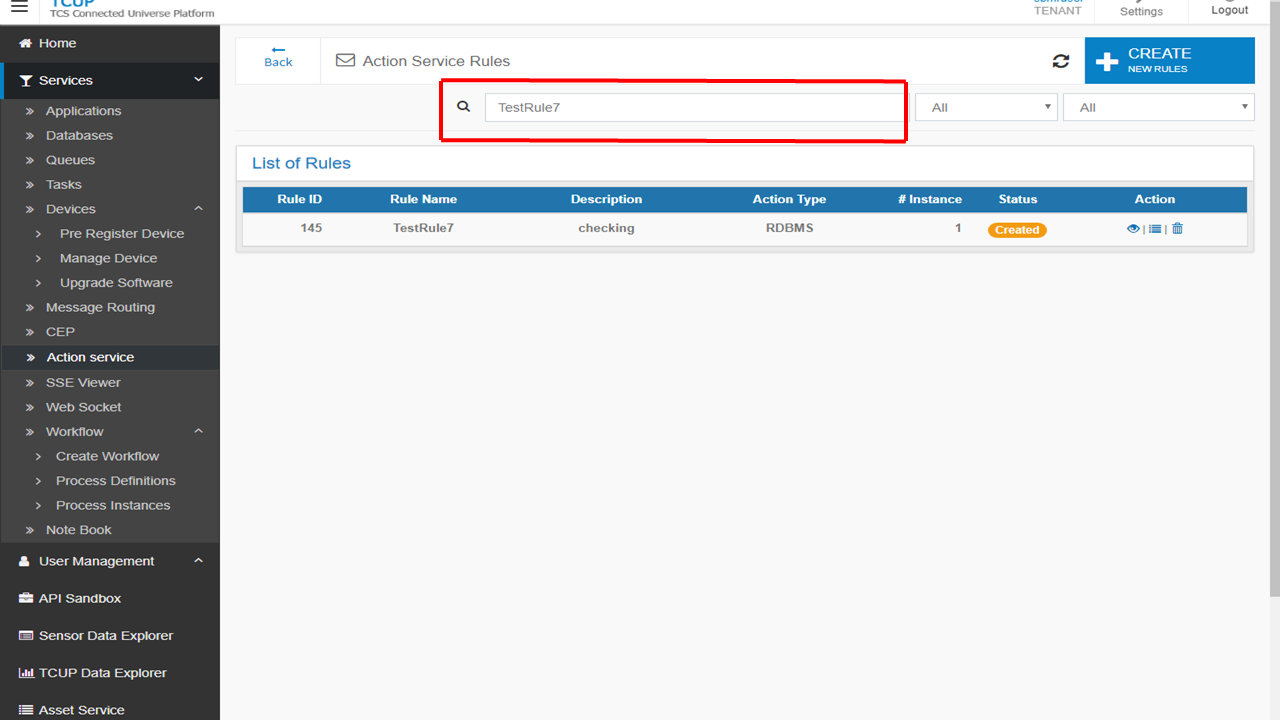1280x720 pixels.
Task: Click the Status column header
Action: (1018, 199)
